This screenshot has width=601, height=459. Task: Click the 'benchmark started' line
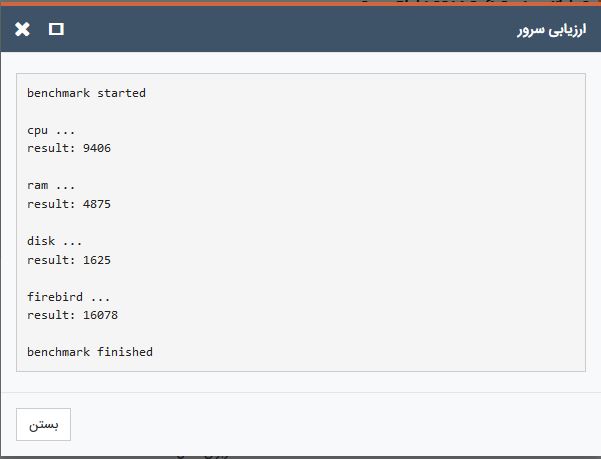coord(86,93)
